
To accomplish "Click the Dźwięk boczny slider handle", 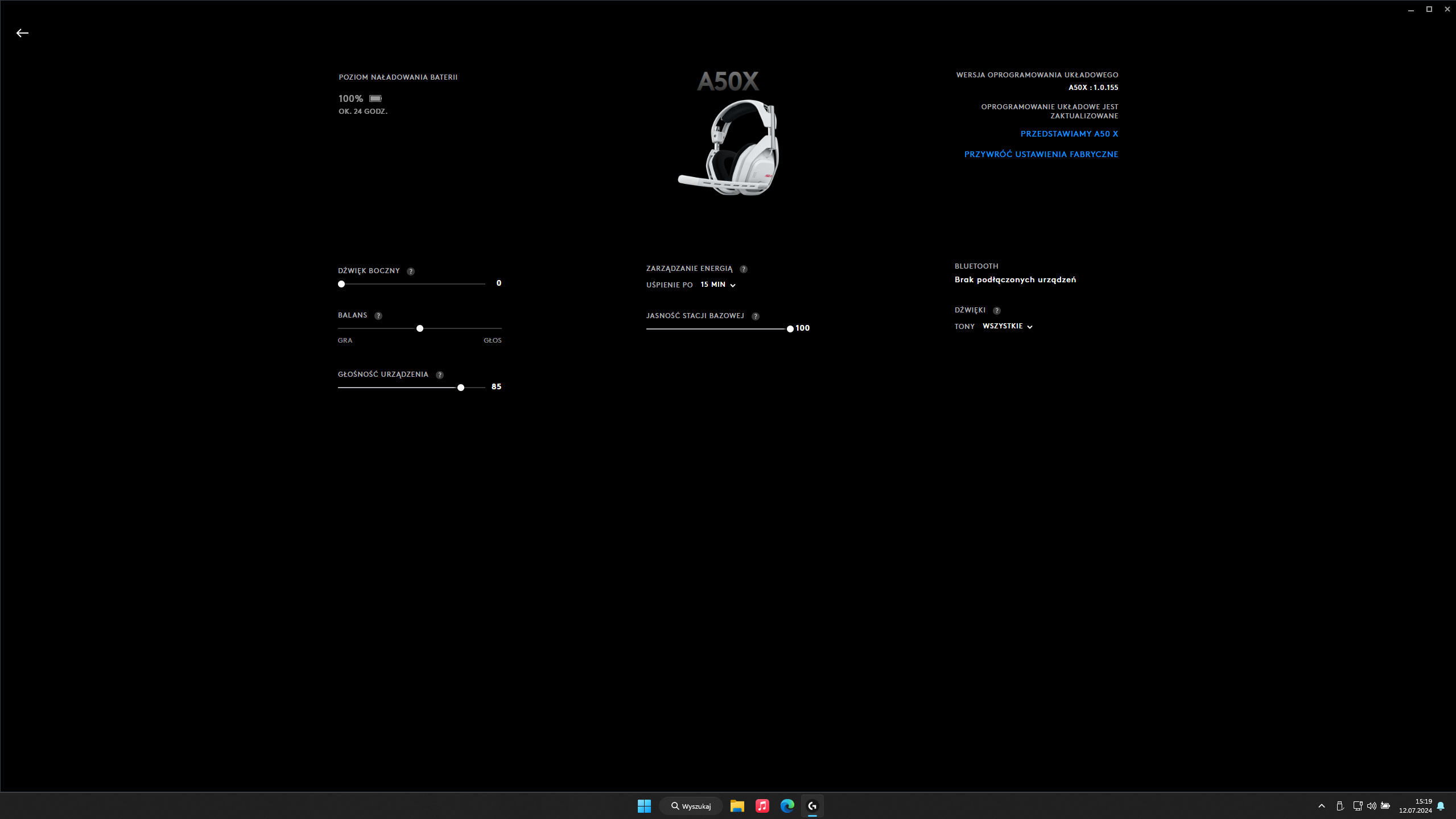I will tap(341, 284).
